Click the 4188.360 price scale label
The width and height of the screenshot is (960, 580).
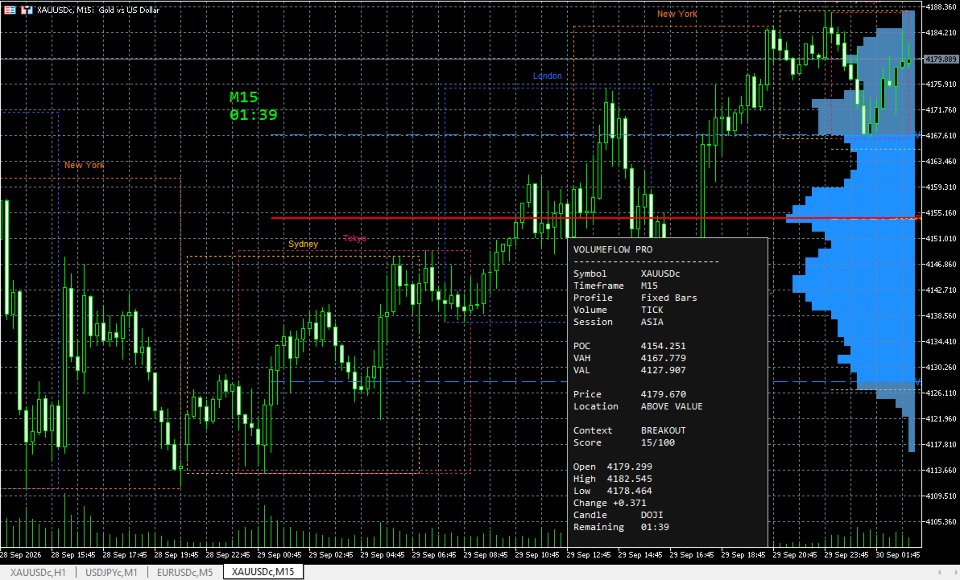(x=942, y=7)
